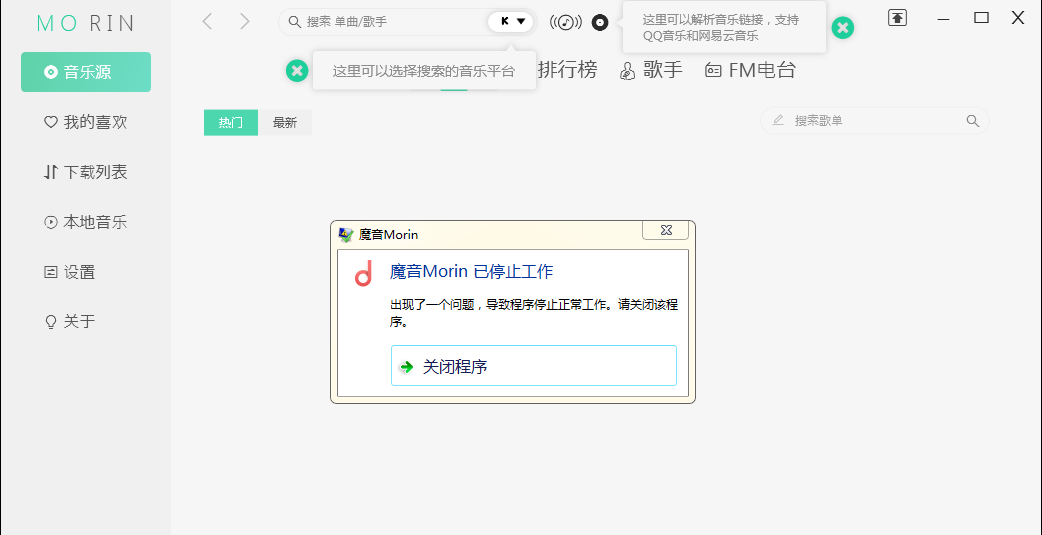Click into the 搜索歌单 playlist search field
This screenshot has height=535, width=1042.
tap(875, 121)
